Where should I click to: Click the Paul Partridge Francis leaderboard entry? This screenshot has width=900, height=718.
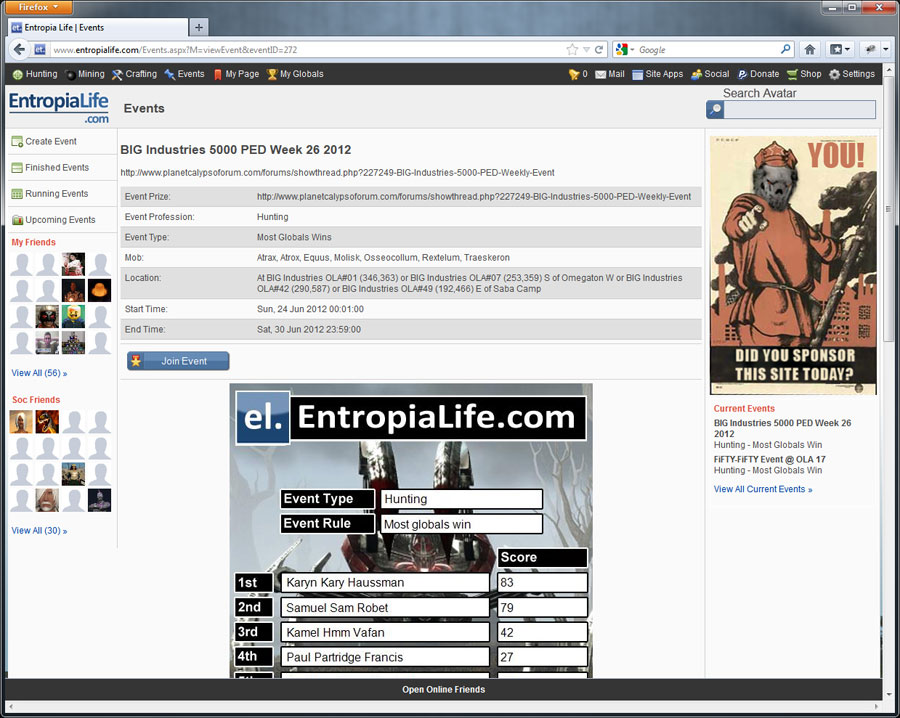tap(385, 657)
